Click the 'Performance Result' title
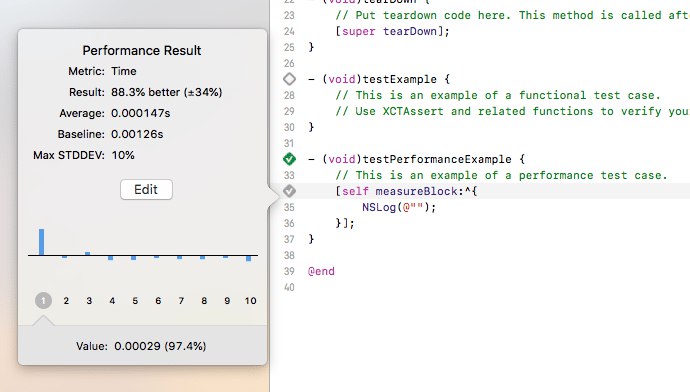 tap(142, 51)
